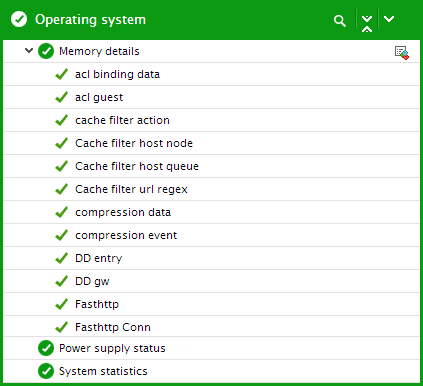Click the collapse-all double arrows icon
This screenshot has width=423, height=386.
[367, 23]
